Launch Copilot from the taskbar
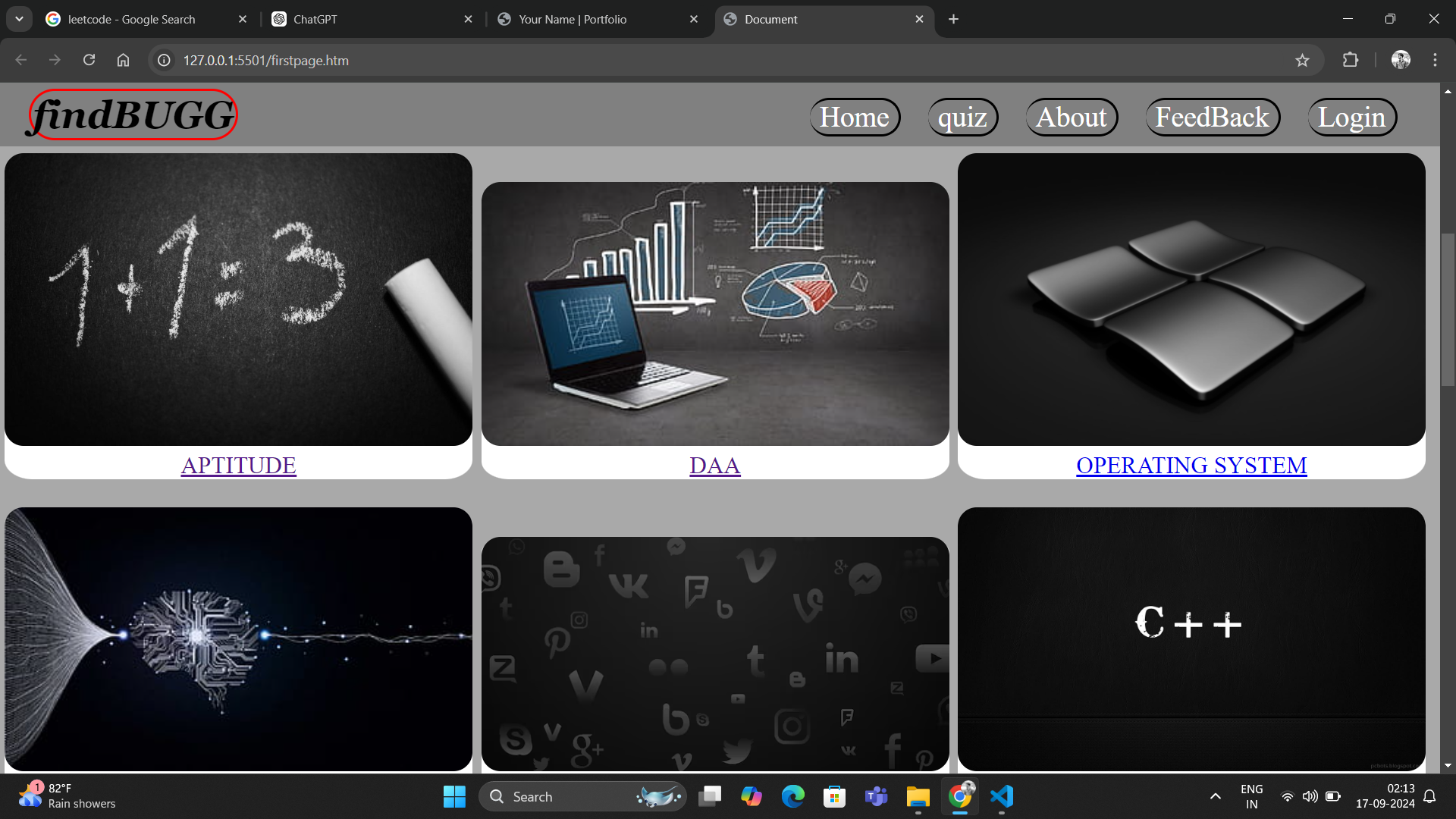Screen dimensions: 1456x819 [752, 796]
